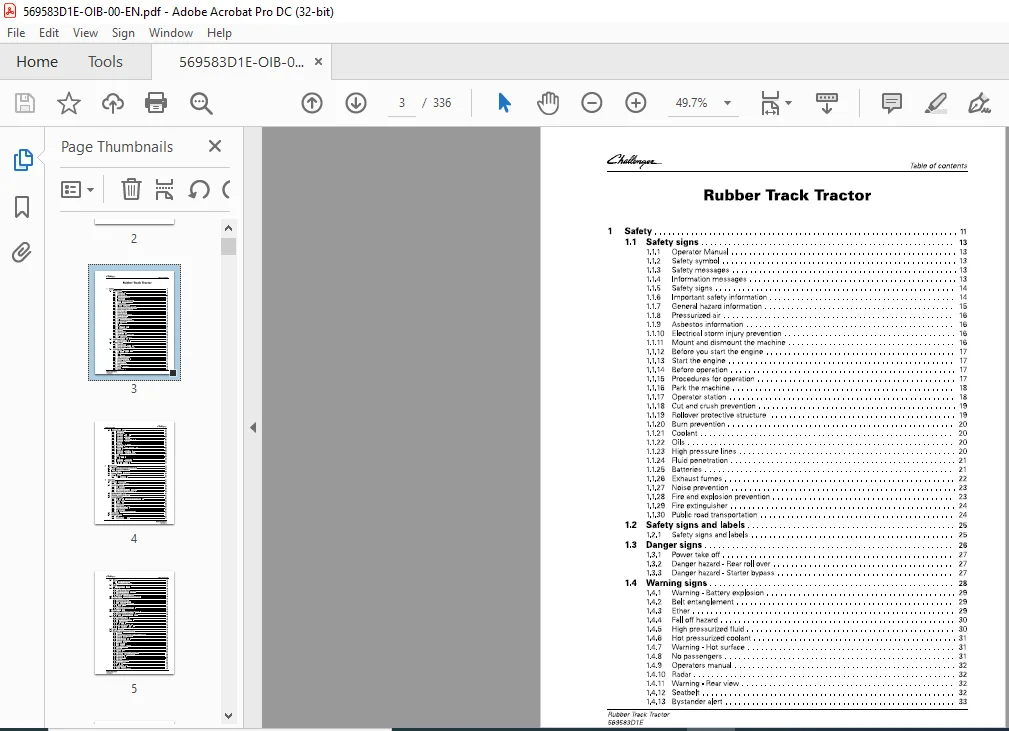Screen dimensions: 1009x731
Task: Click the page number input field
Action: 402,103
